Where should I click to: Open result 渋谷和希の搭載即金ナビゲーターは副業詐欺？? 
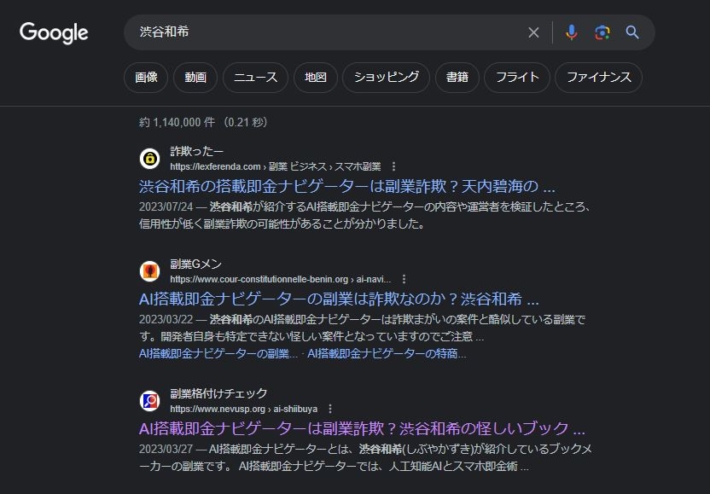pos(347,186)
